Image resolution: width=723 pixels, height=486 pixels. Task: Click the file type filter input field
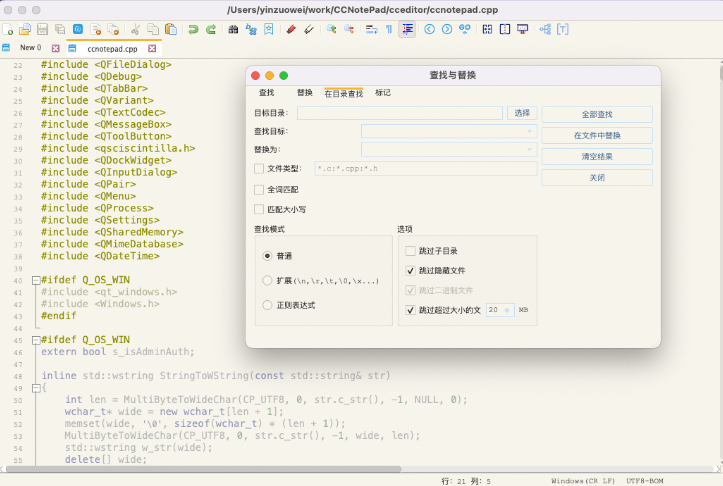(x=426, y=169)
